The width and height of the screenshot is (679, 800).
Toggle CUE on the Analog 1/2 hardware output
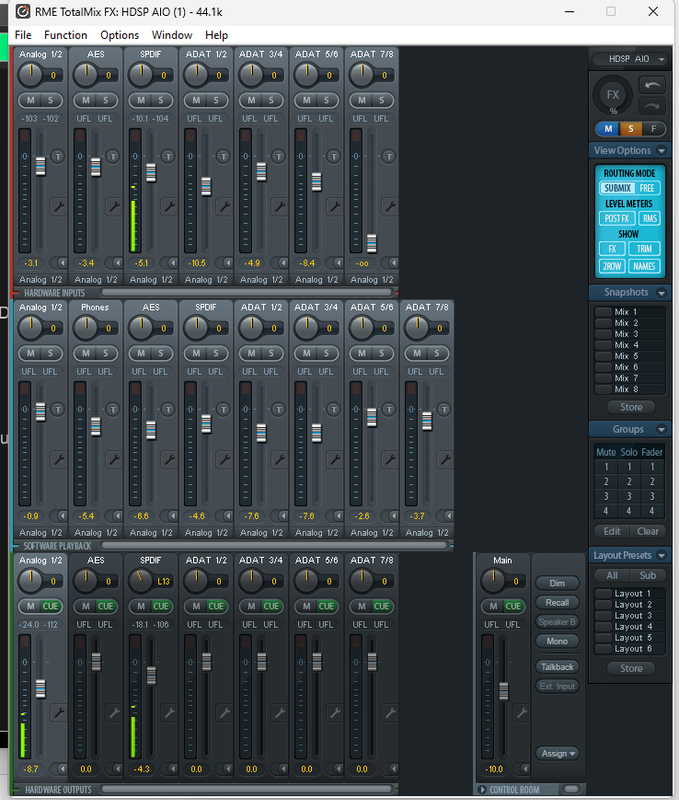pyautogui.click(x=51, y=606)
